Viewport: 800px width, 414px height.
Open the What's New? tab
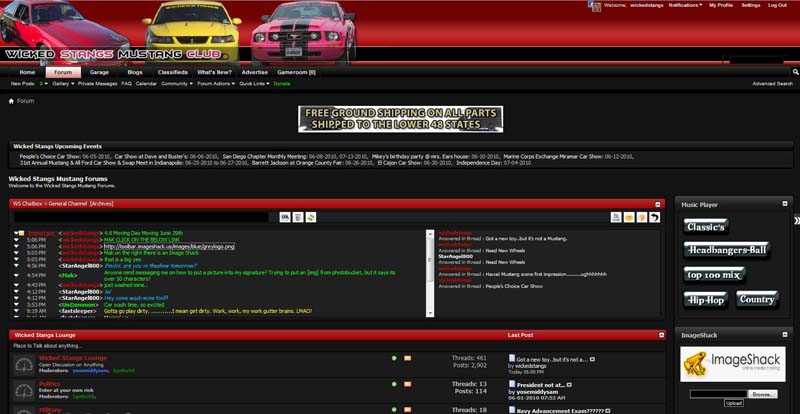point(214,72)
